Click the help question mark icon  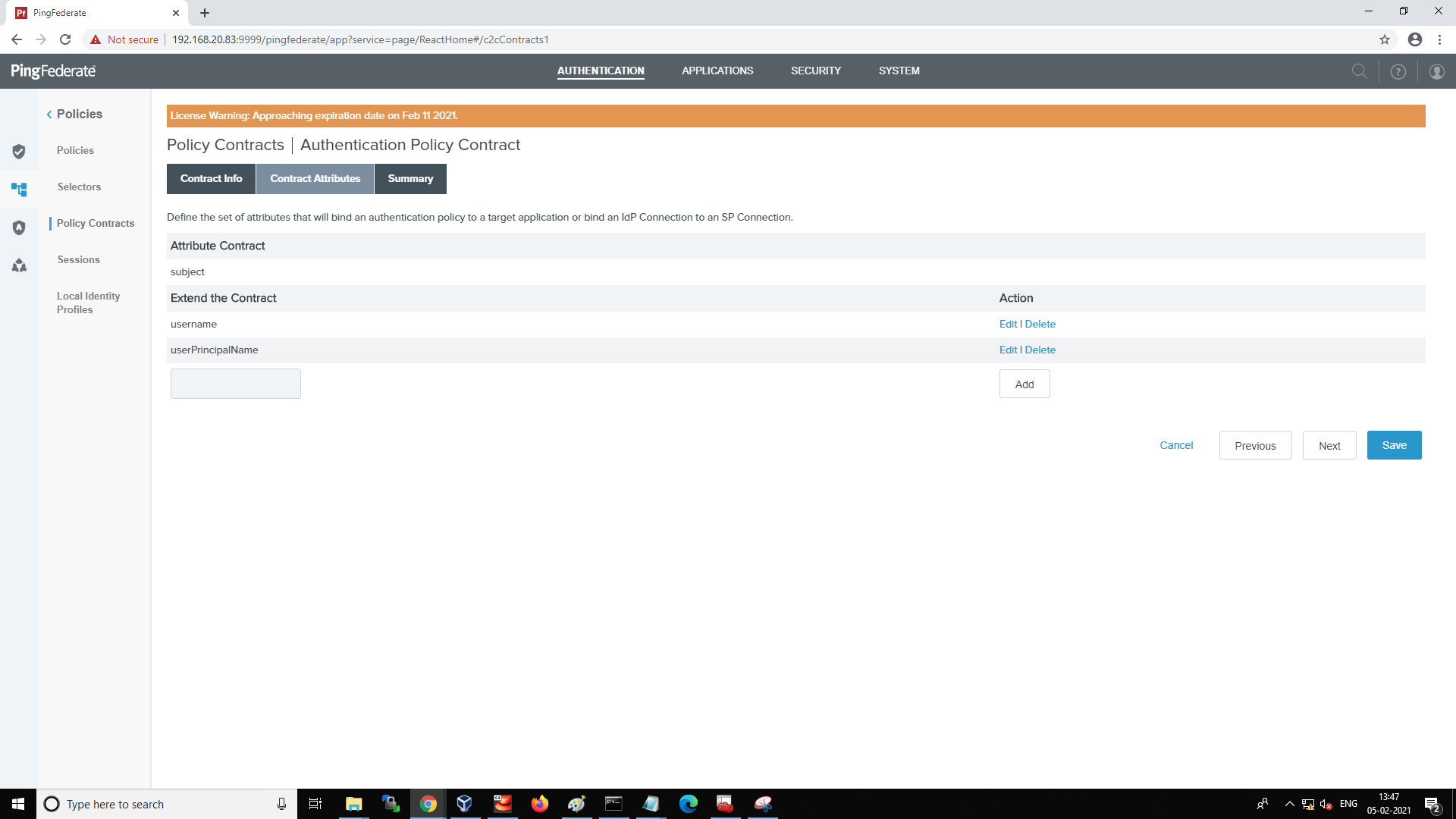click(1399, 71)
